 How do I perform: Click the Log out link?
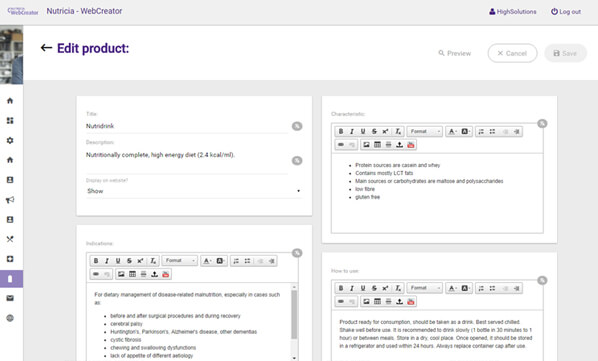566,12
